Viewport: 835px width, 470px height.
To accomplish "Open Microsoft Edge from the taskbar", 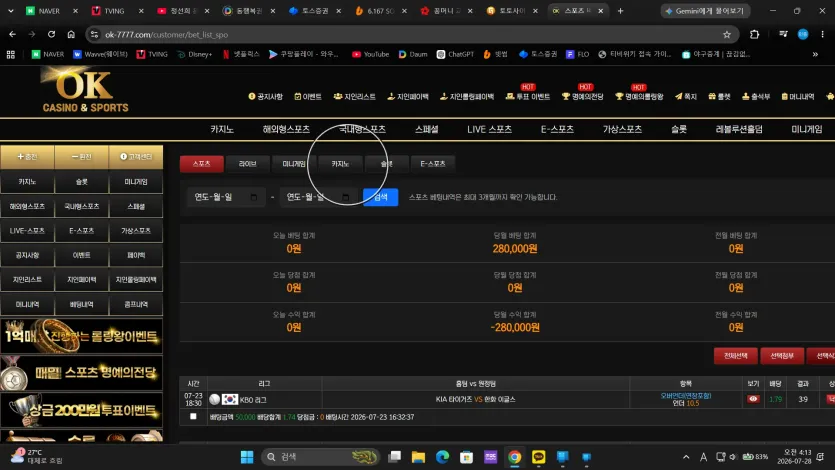I will [442, 457].
